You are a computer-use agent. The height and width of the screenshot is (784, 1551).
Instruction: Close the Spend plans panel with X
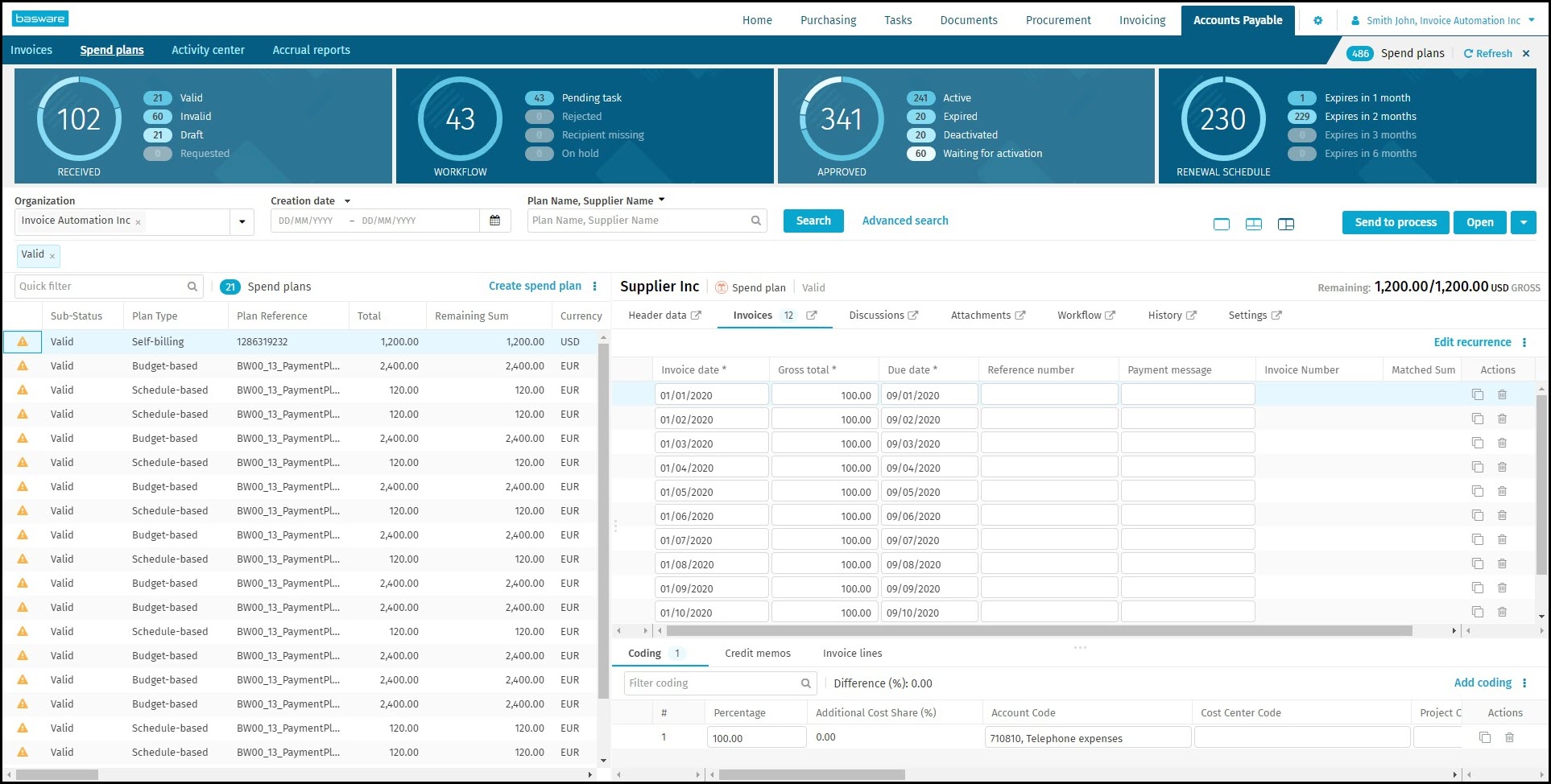(x=1526, y=53)
